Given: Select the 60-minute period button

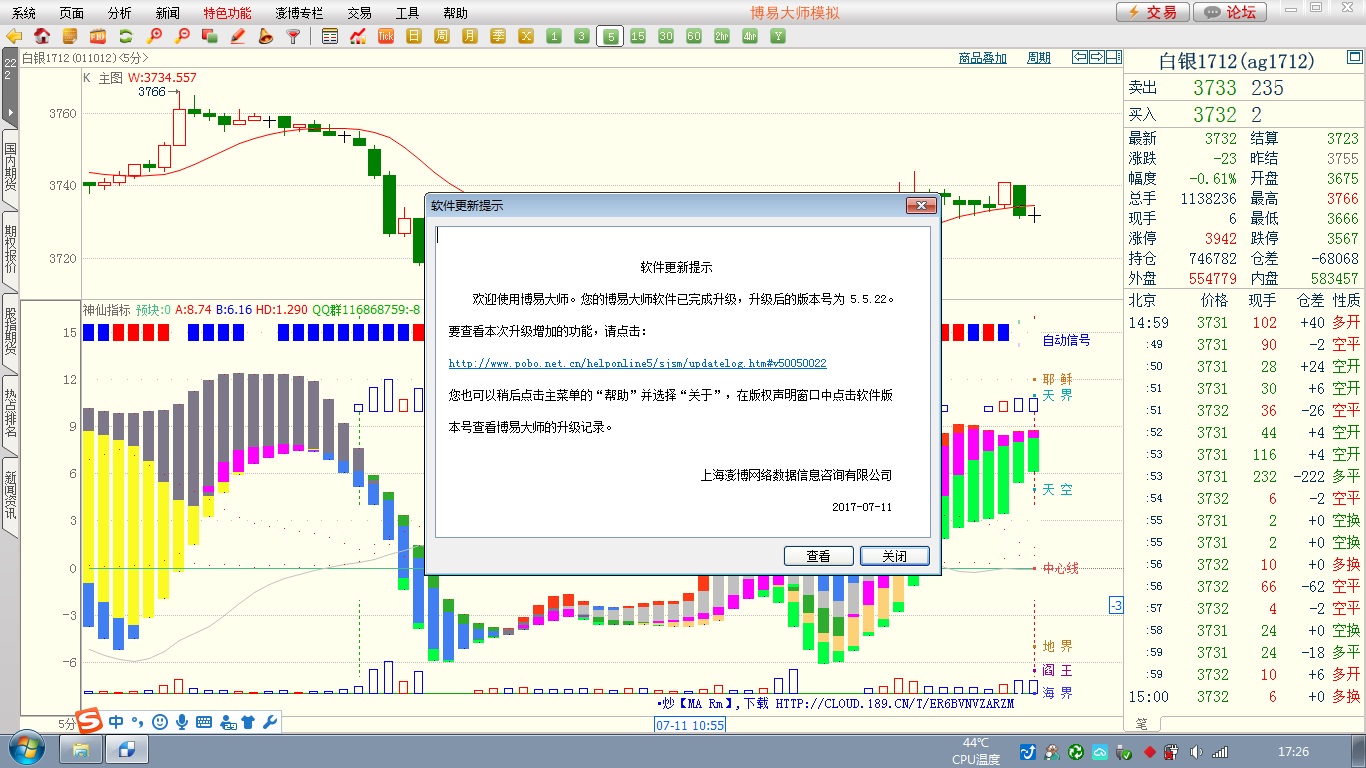Looking at the screenshot, I should [694, 36].
